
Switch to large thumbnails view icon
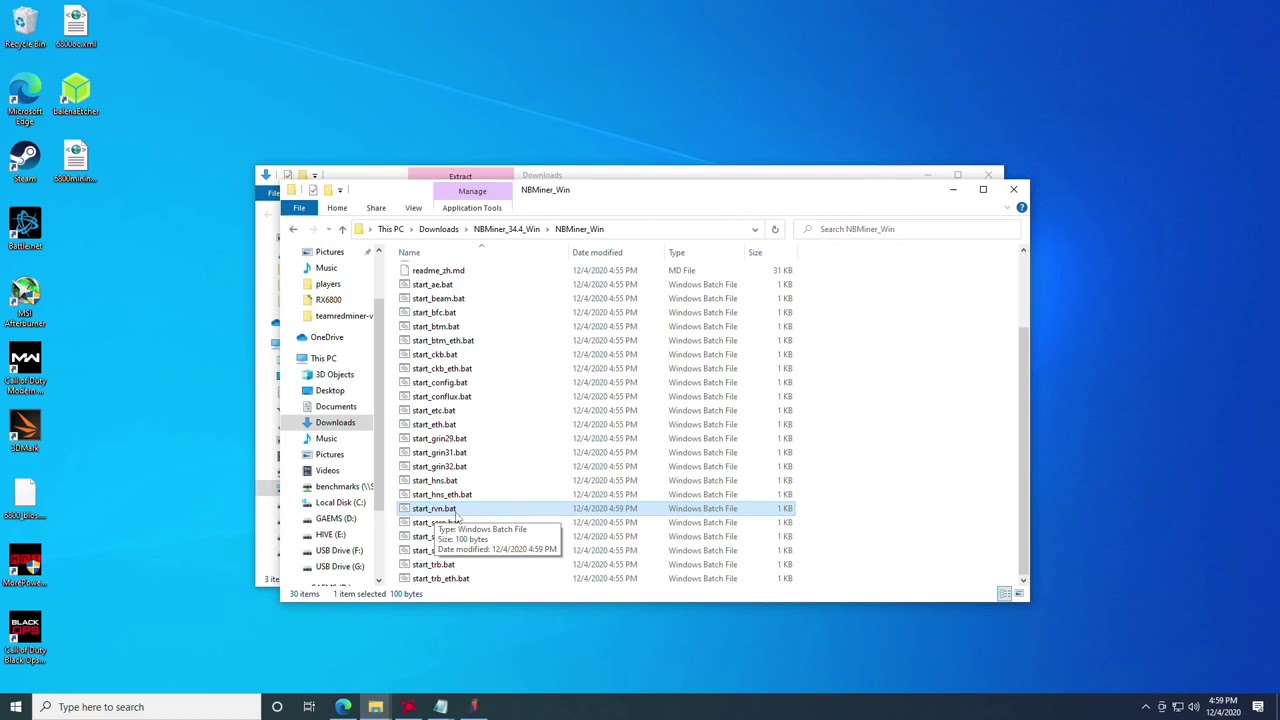tap(1018, 594)
